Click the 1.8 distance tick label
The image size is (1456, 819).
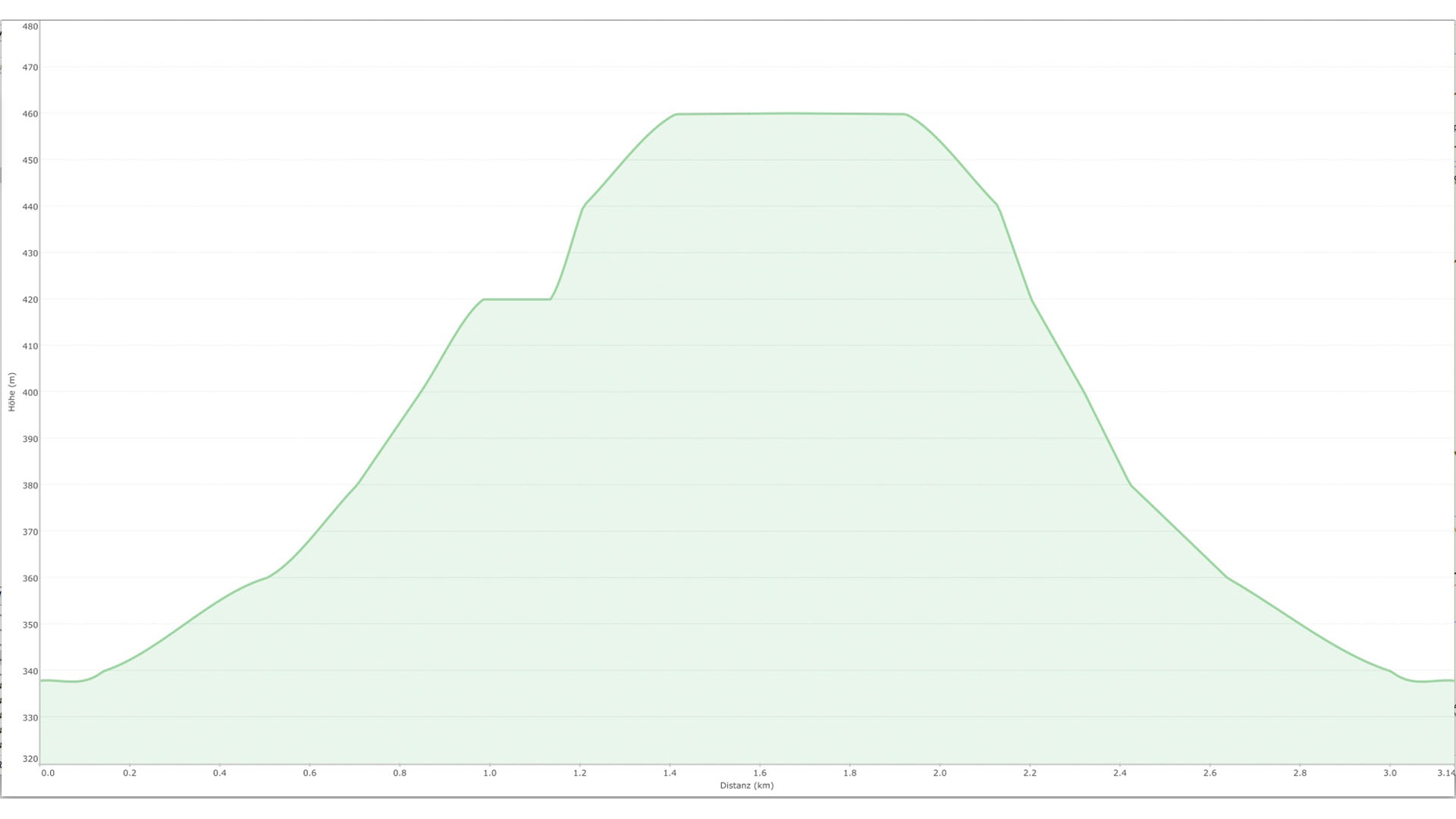point(849,773)
